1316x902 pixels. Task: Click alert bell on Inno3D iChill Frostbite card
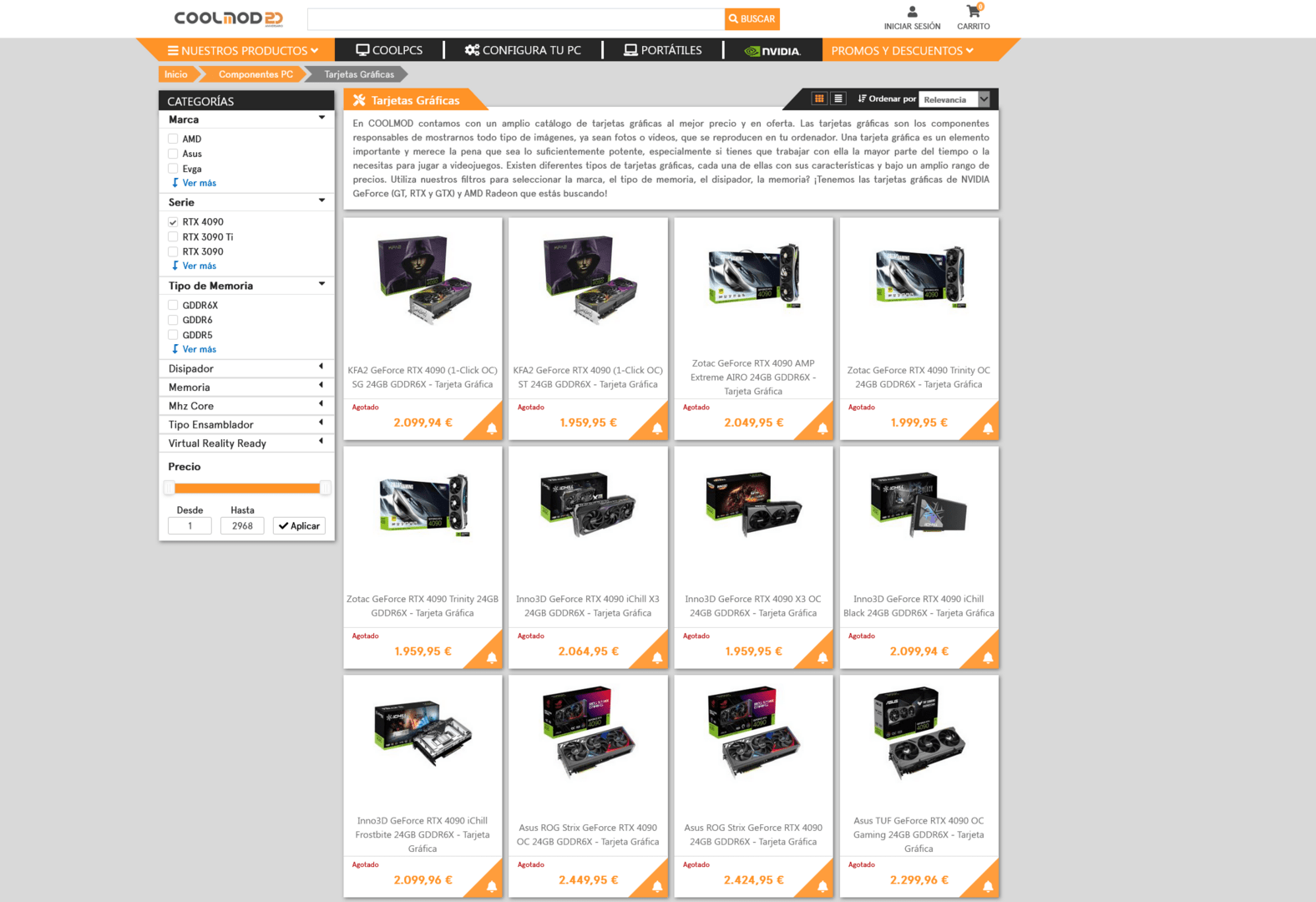point(492,886)
